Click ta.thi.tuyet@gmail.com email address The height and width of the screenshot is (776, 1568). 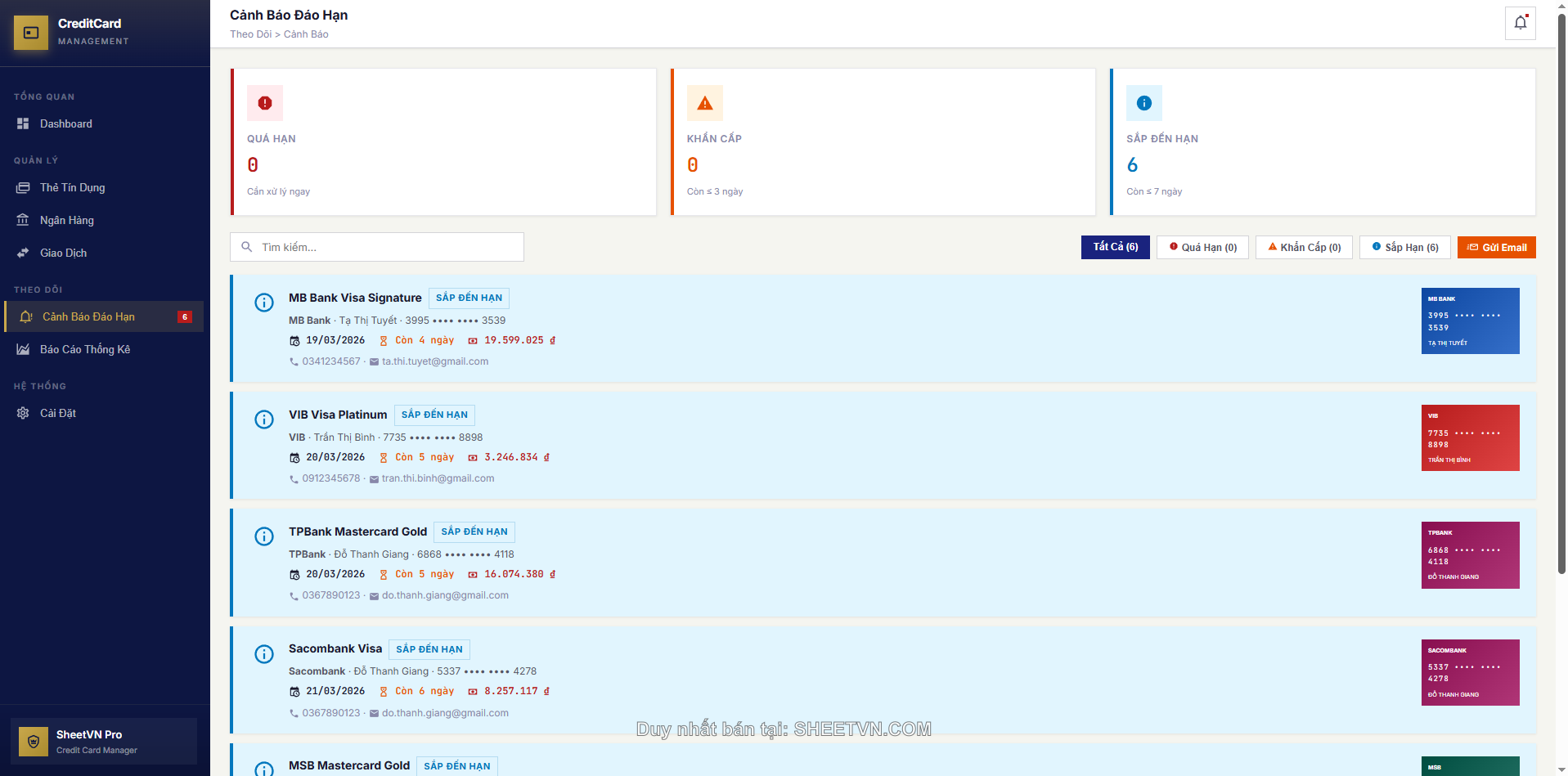[x=434, y=361]
